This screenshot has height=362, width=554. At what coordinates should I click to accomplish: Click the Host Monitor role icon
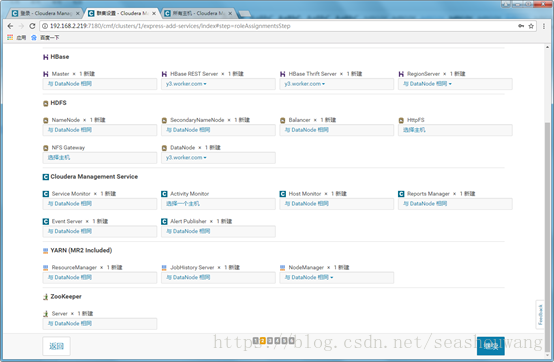click(x=282, y=194)
